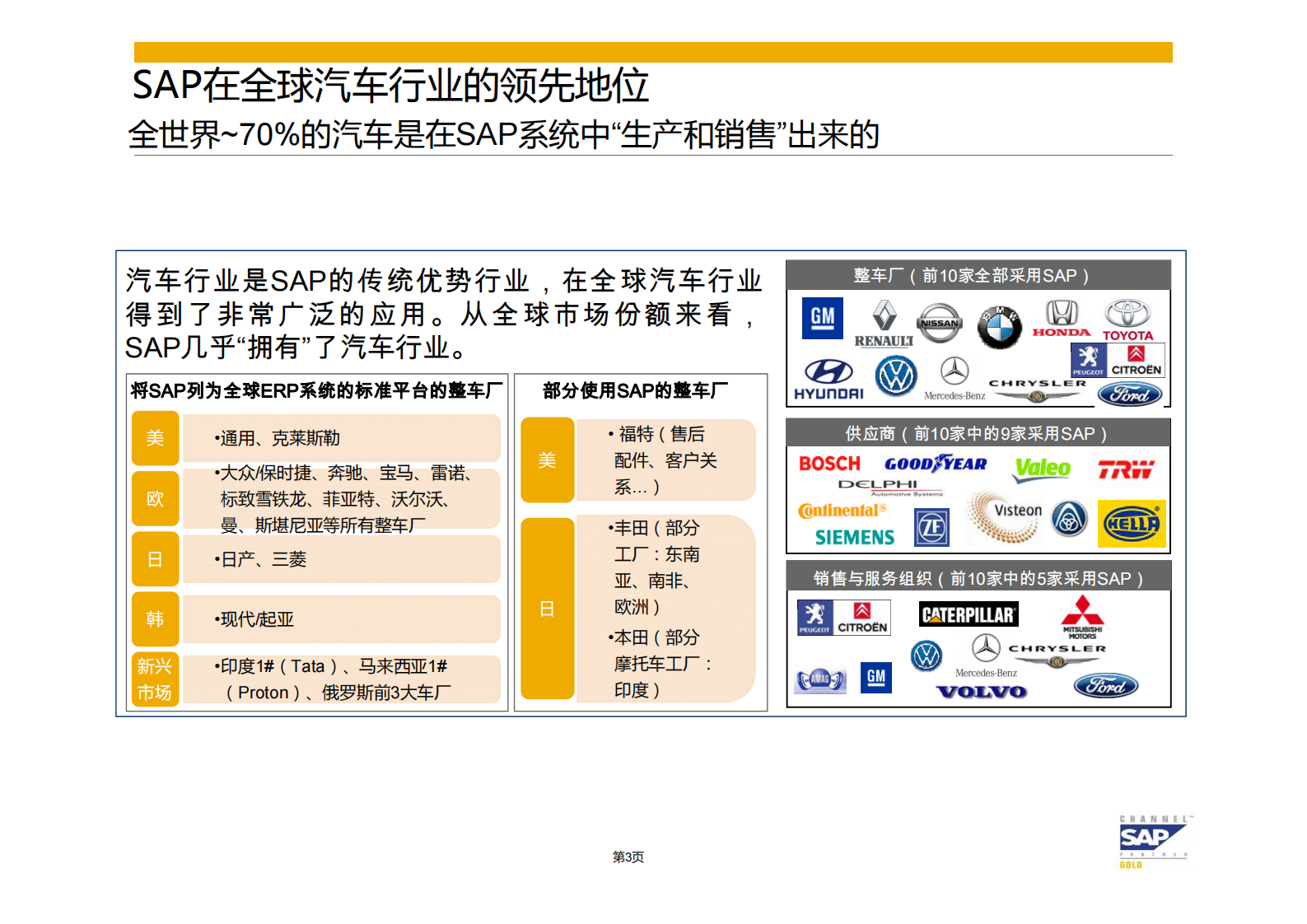
Task: Click the Bosch logo
Action: coord(829,464)
